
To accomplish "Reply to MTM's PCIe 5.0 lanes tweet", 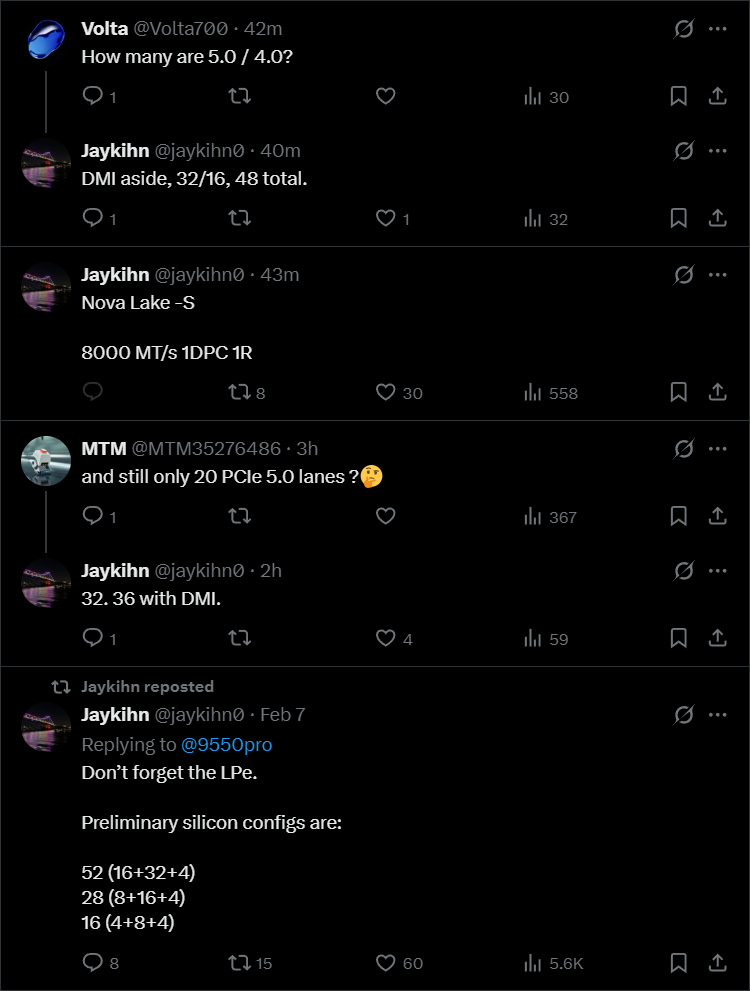I will [93, 517].
